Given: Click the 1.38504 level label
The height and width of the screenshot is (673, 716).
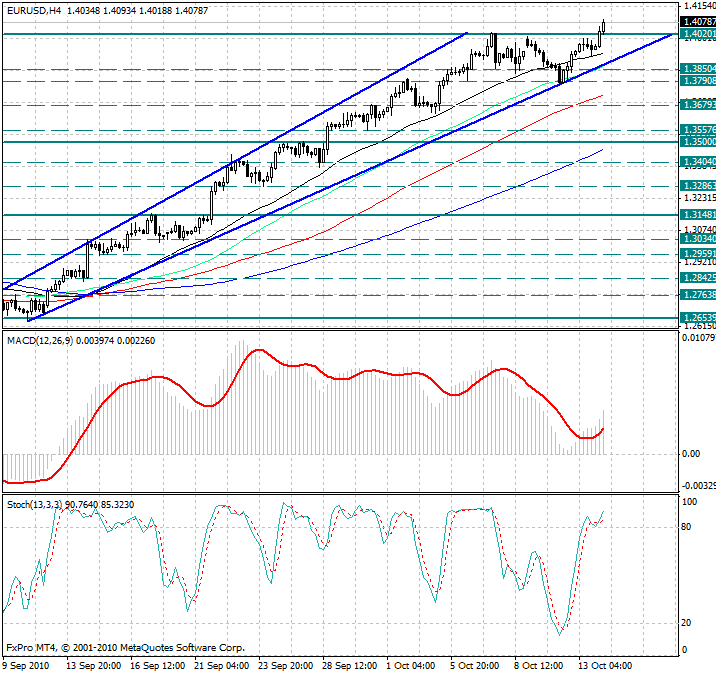Looking at the screenshot, I should [x=698, y=69].
